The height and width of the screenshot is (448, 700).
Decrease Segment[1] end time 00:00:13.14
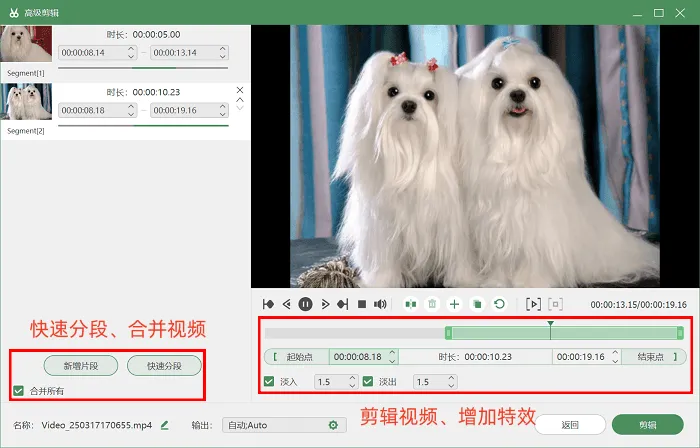223,56
